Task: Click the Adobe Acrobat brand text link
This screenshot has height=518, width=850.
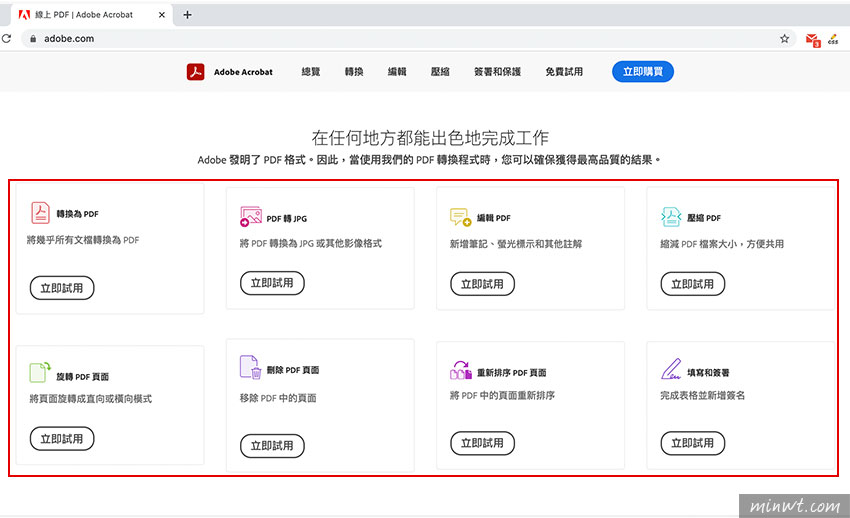Action: coord(243,72)
